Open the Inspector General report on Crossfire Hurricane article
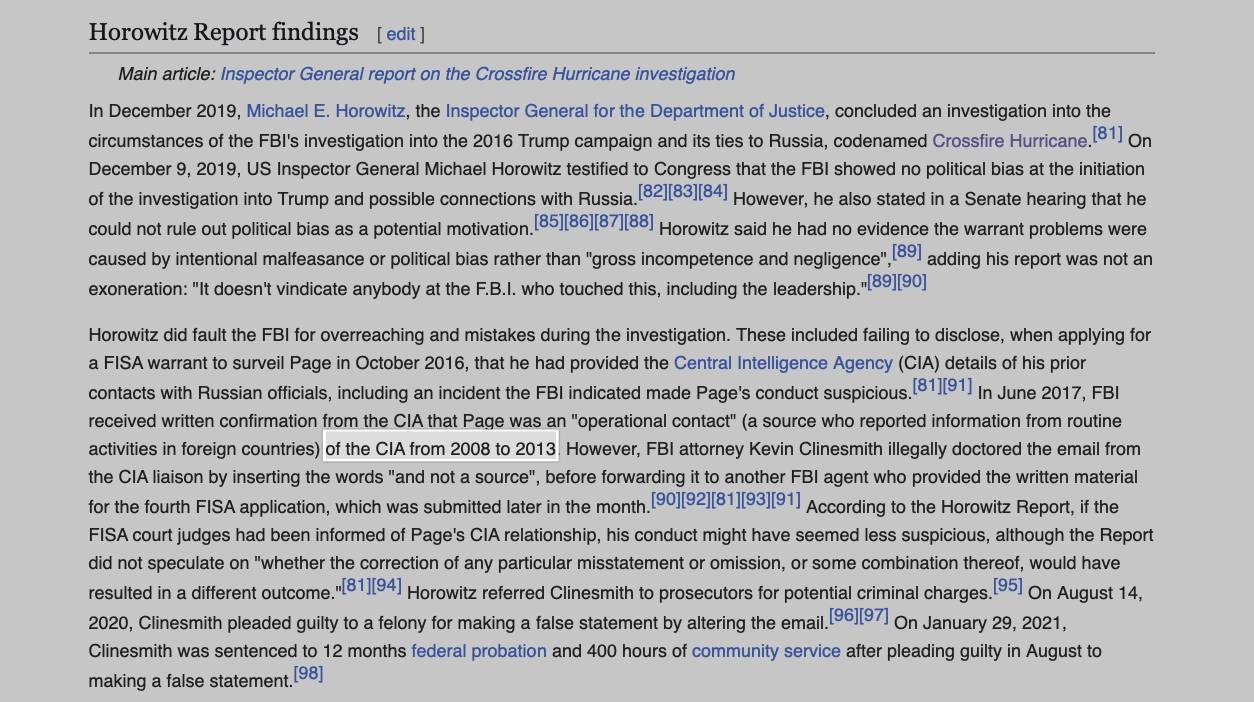The height and width of the screenshot is (702, 1254). click(477, 74)
